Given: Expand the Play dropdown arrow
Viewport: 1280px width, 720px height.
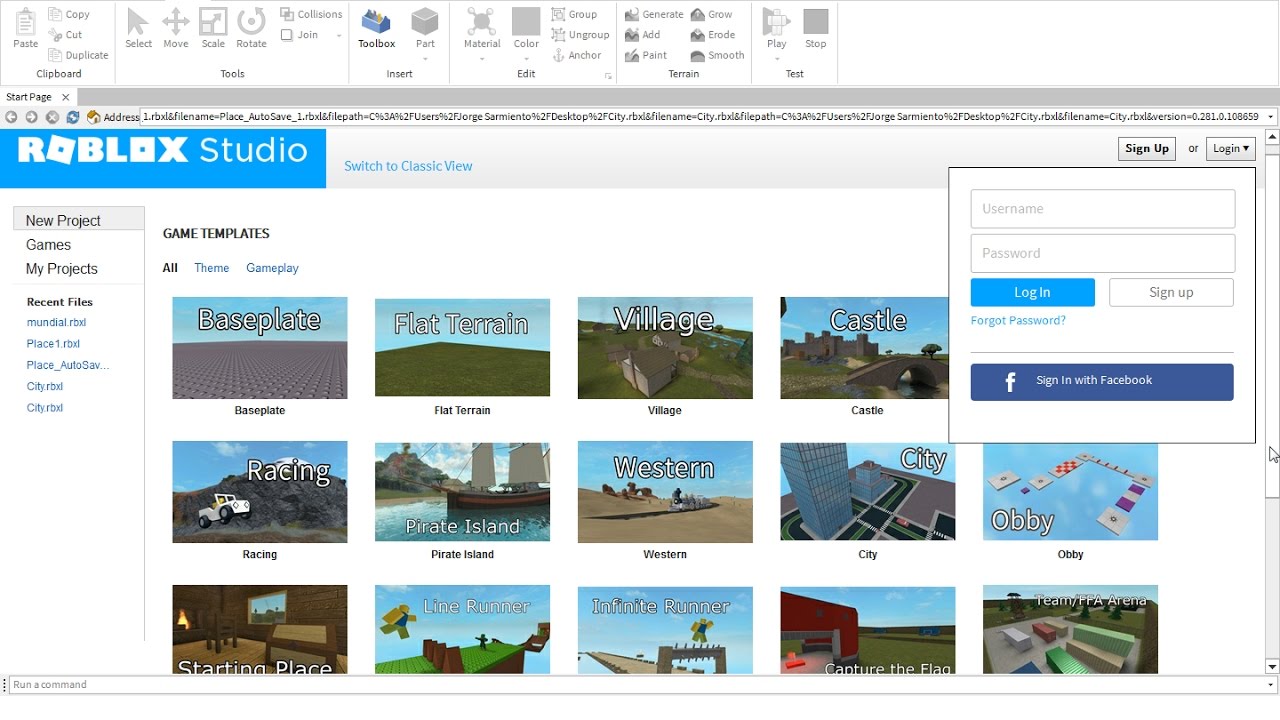Looking at the screenshot, I should [776, 59].
